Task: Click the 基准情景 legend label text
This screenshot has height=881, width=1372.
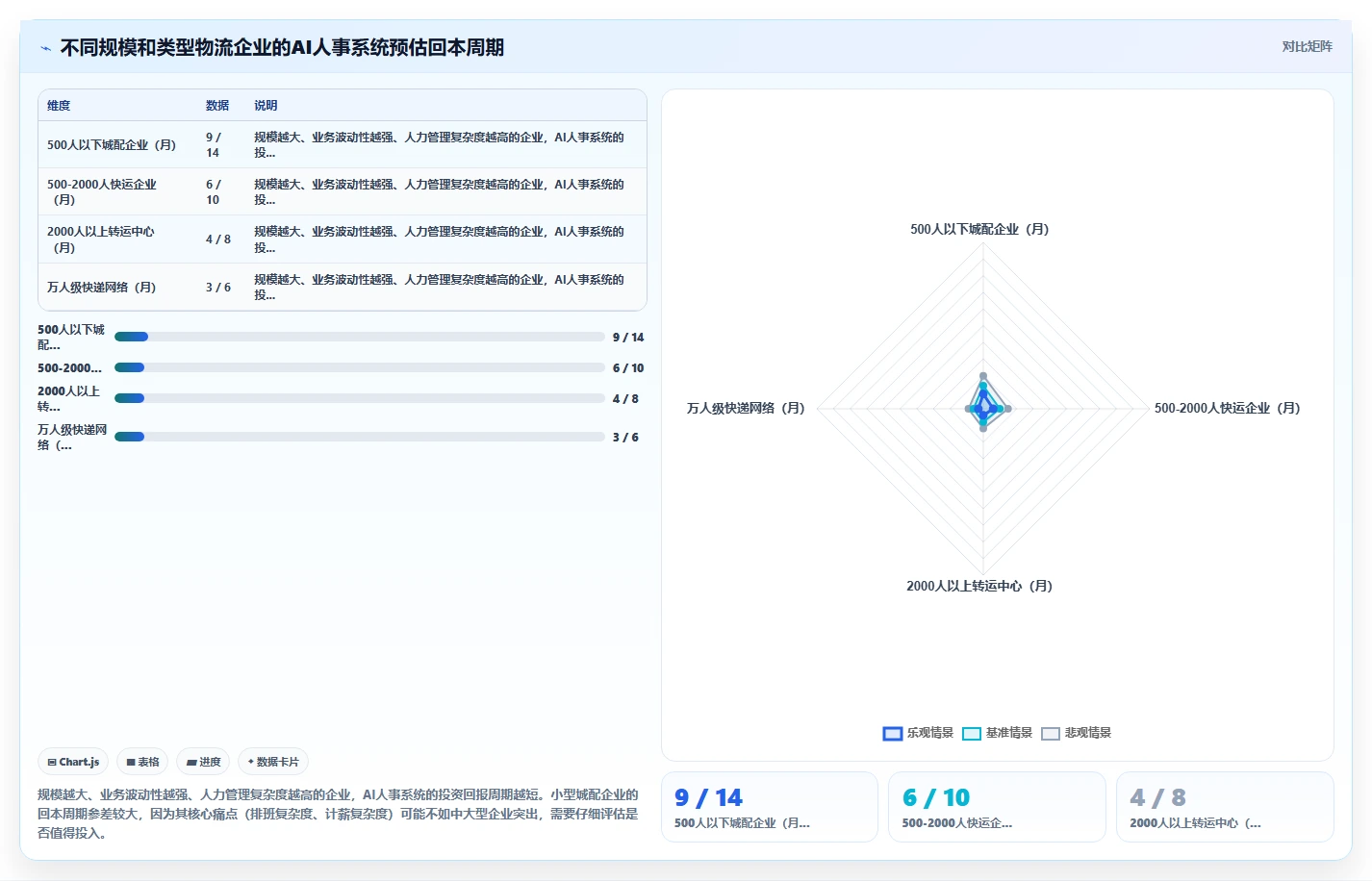Action: click(x=1009, y=733)
